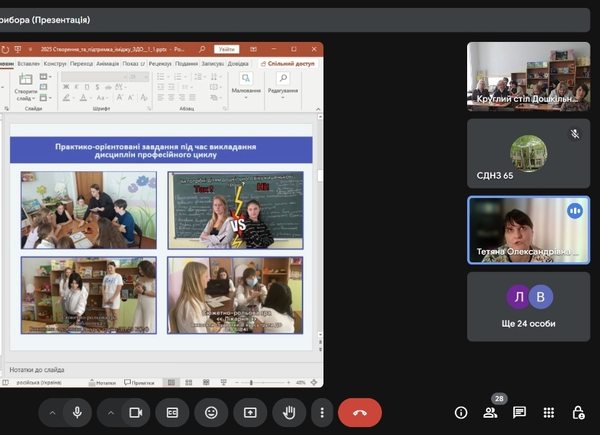The image size is (600, 435).
Task: Expand audio settings arrow beside microphone
Action: point(52,412)
